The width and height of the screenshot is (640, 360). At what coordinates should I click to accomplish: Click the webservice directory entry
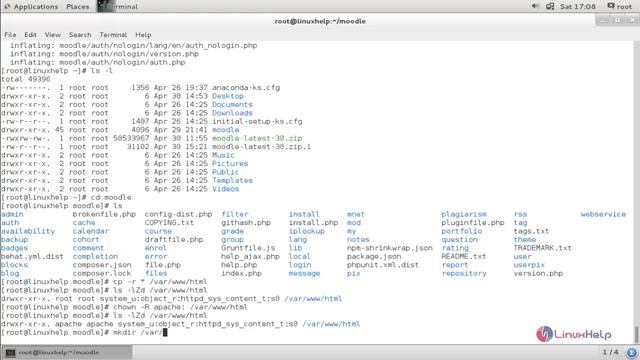click(603, 214)
